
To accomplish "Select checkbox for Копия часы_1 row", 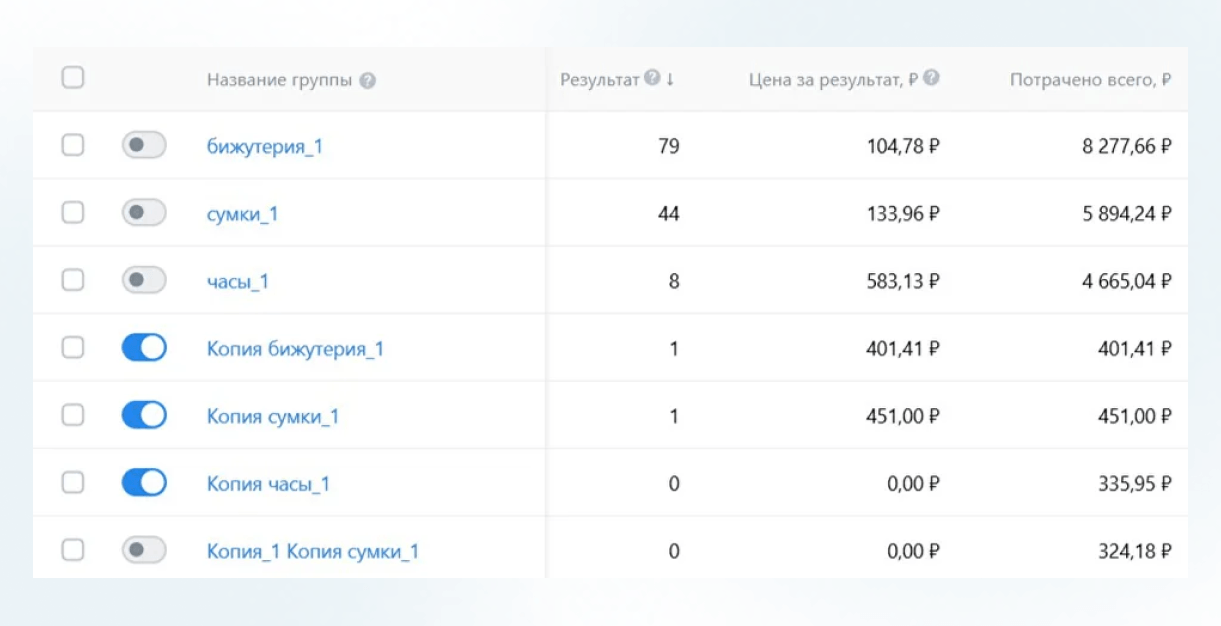I will coord(73,483).
